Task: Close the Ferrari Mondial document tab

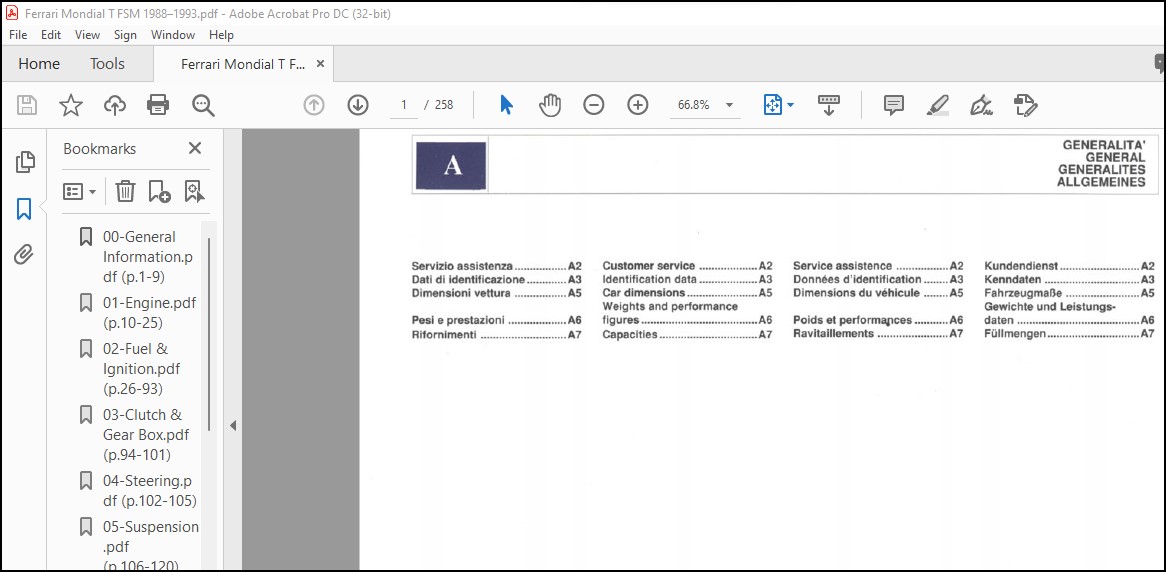Action: (x=321, y=64)
